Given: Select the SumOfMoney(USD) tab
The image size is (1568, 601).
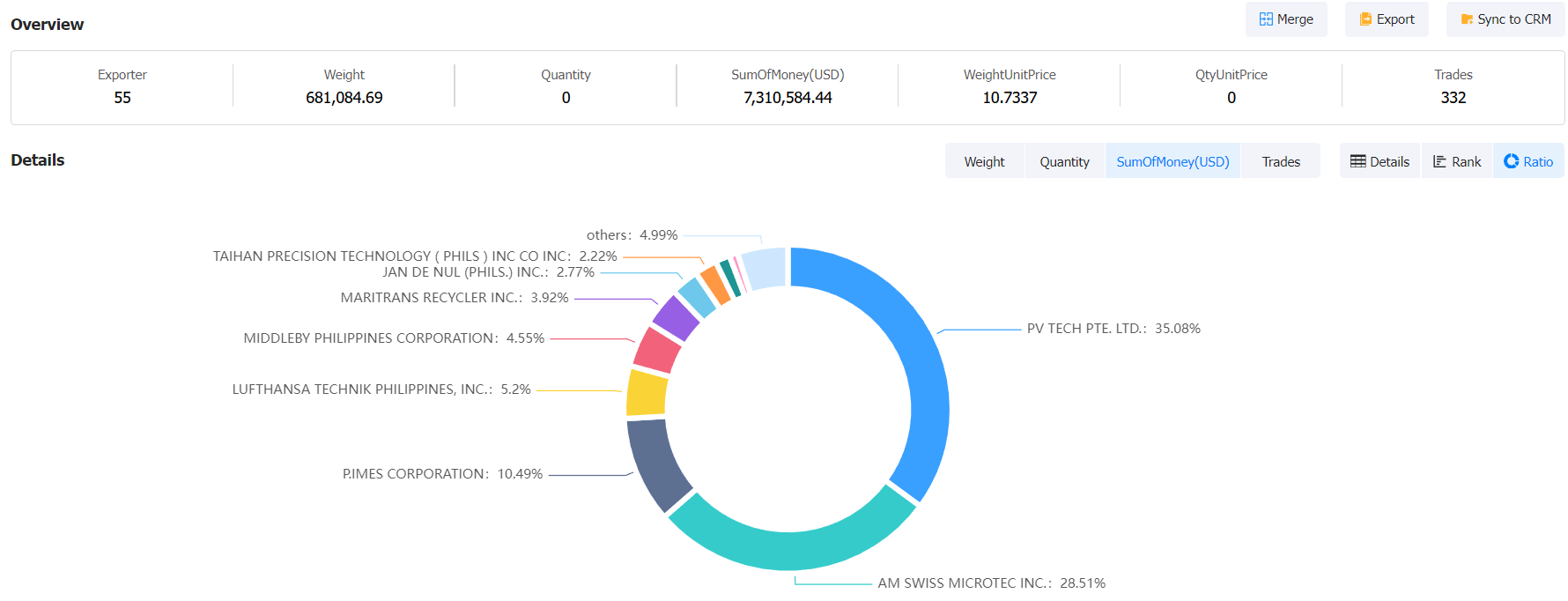Looking at the screenshot, I should point(1172,161).
